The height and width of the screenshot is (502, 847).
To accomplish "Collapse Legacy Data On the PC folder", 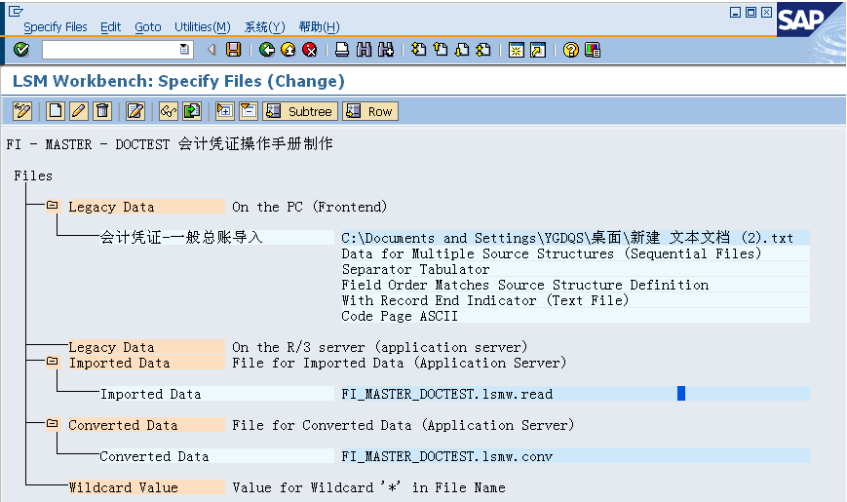I will (52, 205).
